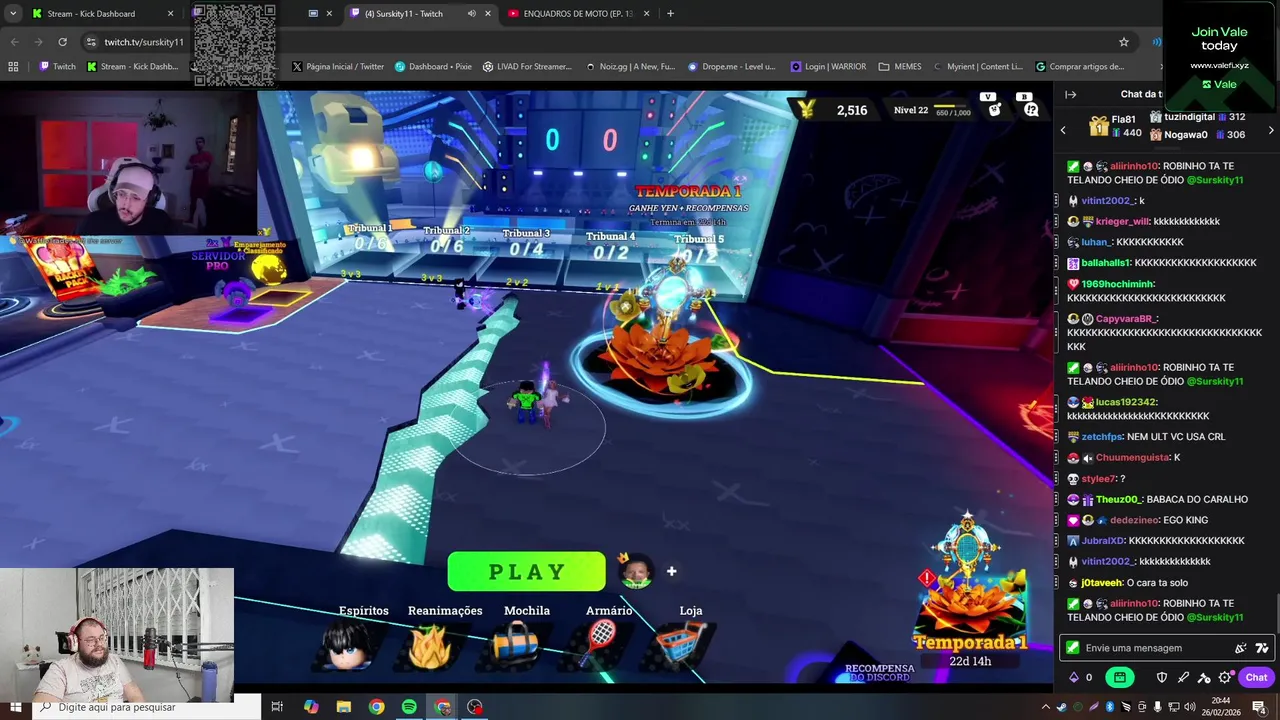Click the username krieger_will in chat
The width and height of the screenshot is (1280, 720).
[x=1122, y=221]
